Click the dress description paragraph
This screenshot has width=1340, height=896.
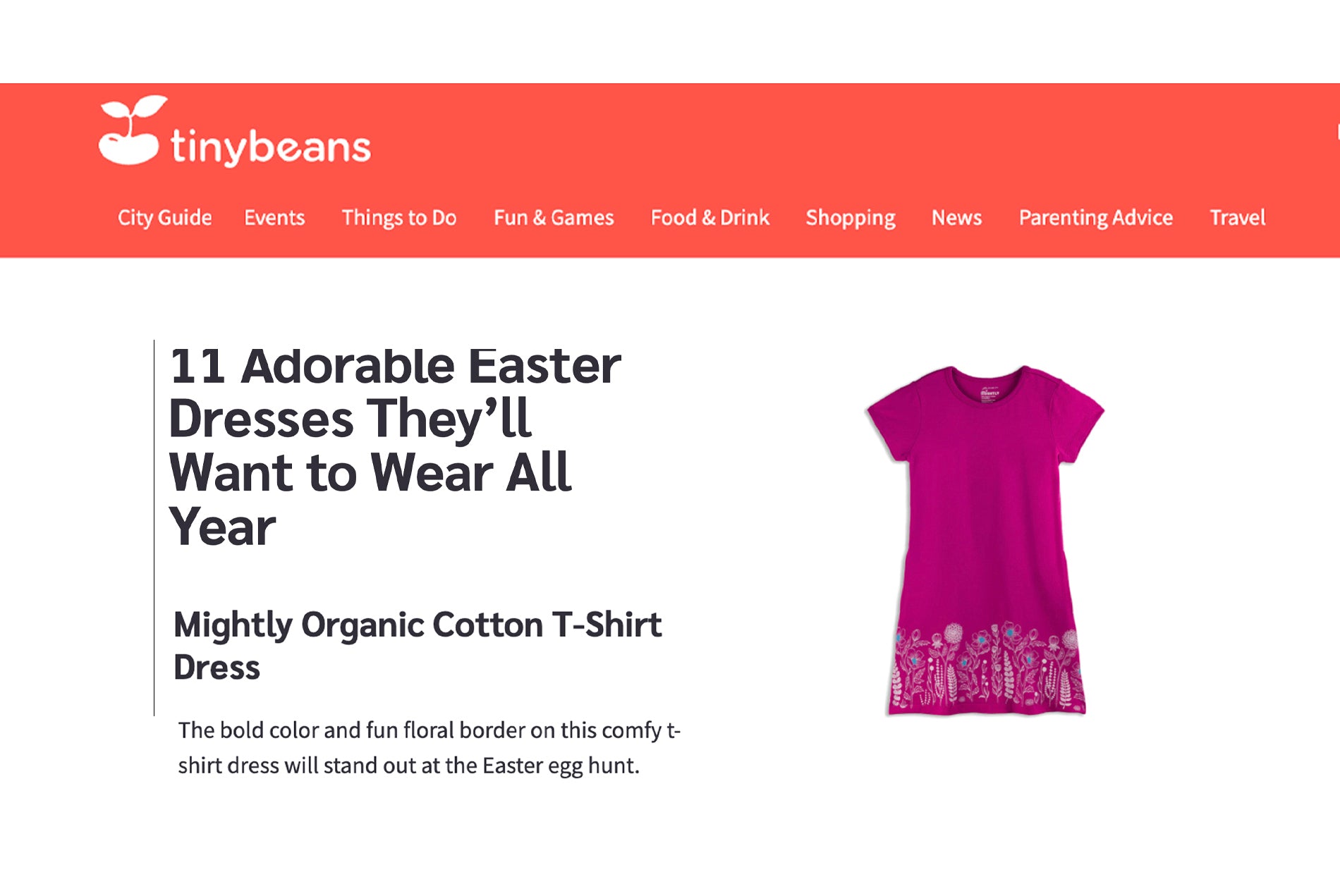[429, 747]
